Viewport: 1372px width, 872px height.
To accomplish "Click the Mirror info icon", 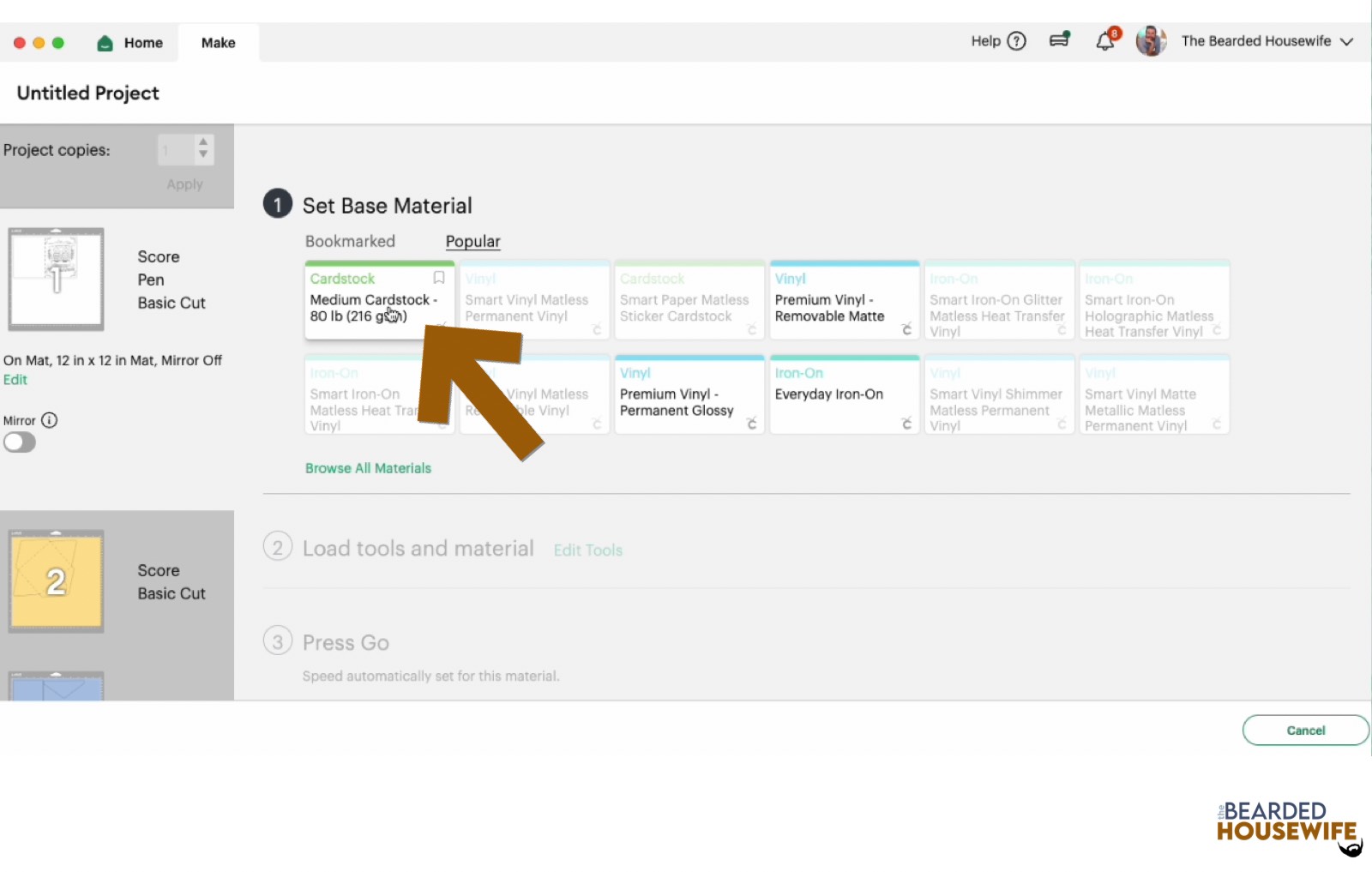I will (x=50, y=420).
